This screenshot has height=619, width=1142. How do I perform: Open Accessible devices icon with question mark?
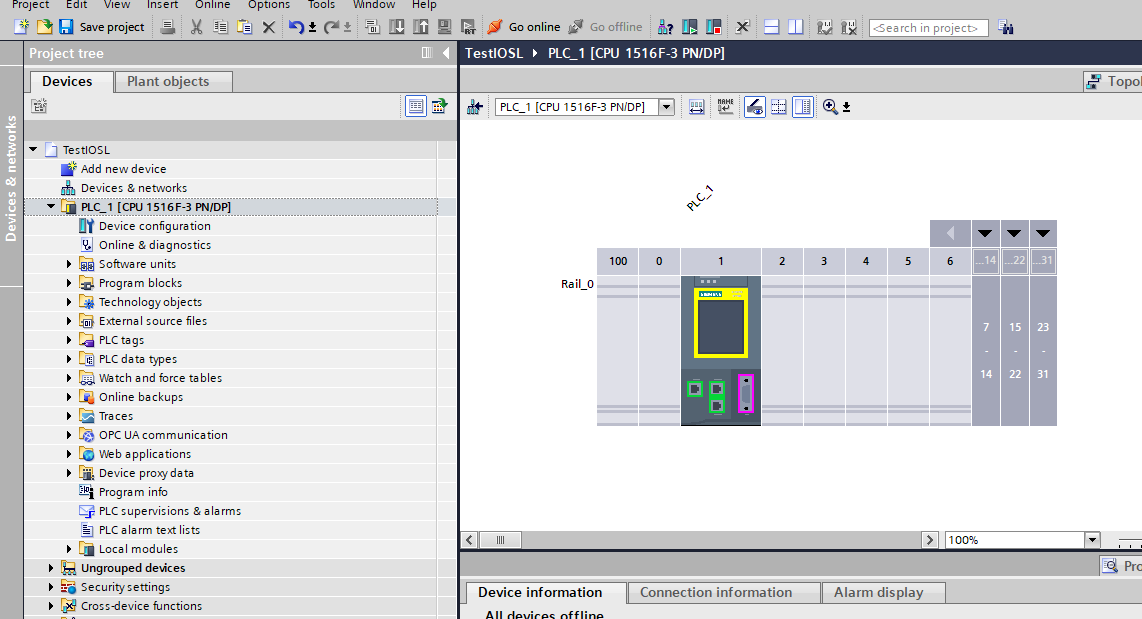click(x=665, y=27)
